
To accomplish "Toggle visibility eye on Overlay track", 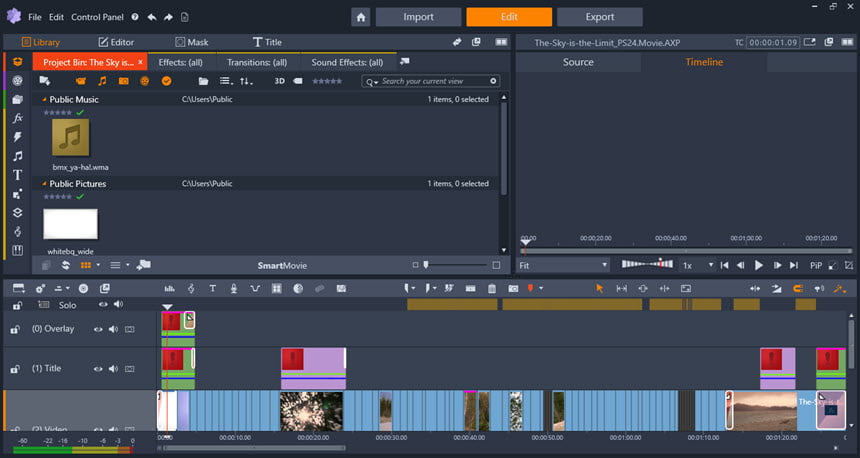I will (x=98, y=329).
